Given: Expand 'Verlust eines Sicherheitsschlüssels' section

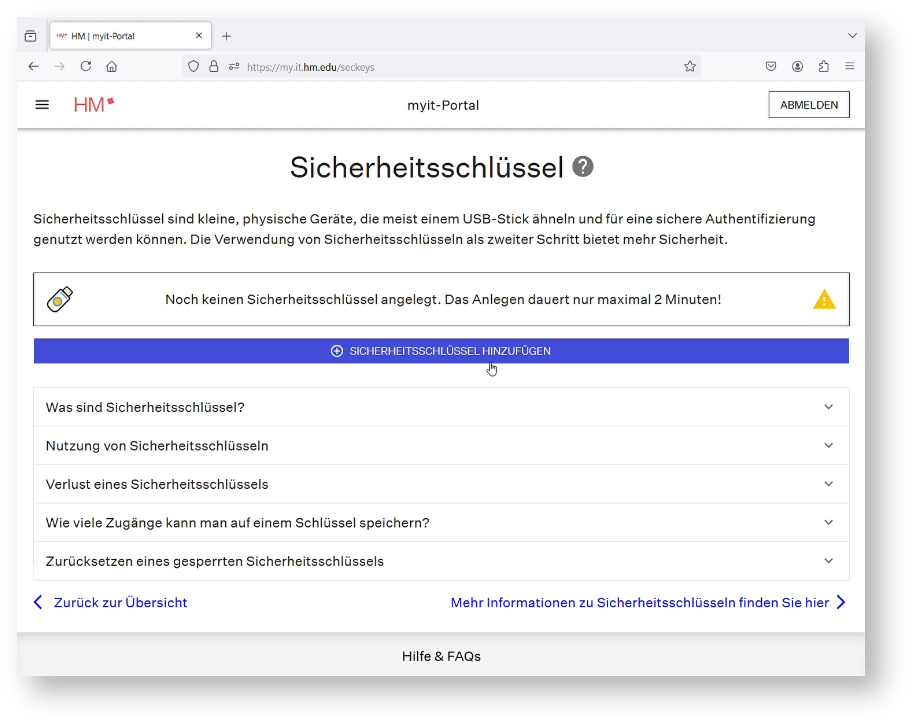Looking at the screenshot, I should 441,484.
